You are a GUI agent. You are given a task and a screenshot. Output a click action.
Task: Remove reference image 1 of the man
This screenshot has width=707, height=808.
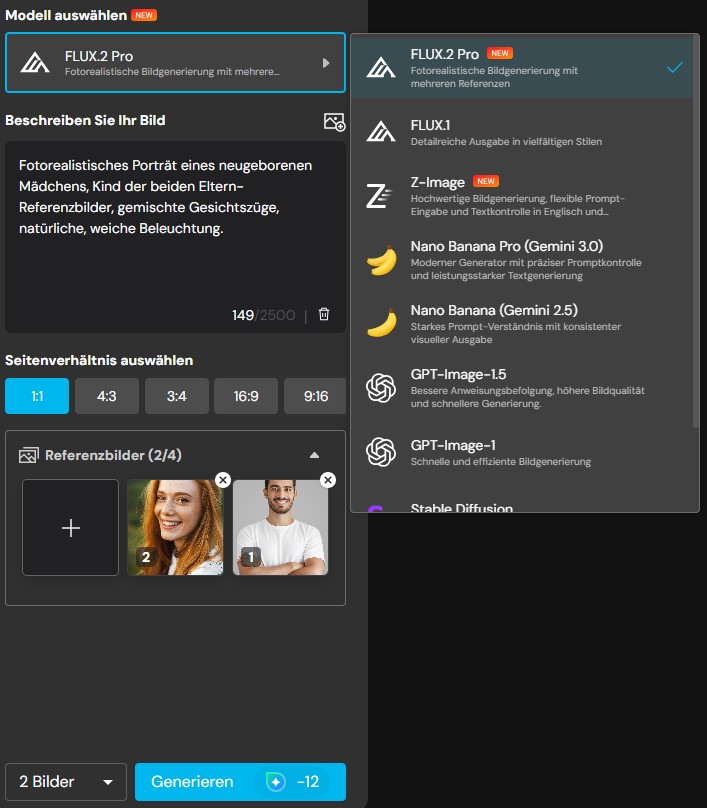[x=328, y=480]
